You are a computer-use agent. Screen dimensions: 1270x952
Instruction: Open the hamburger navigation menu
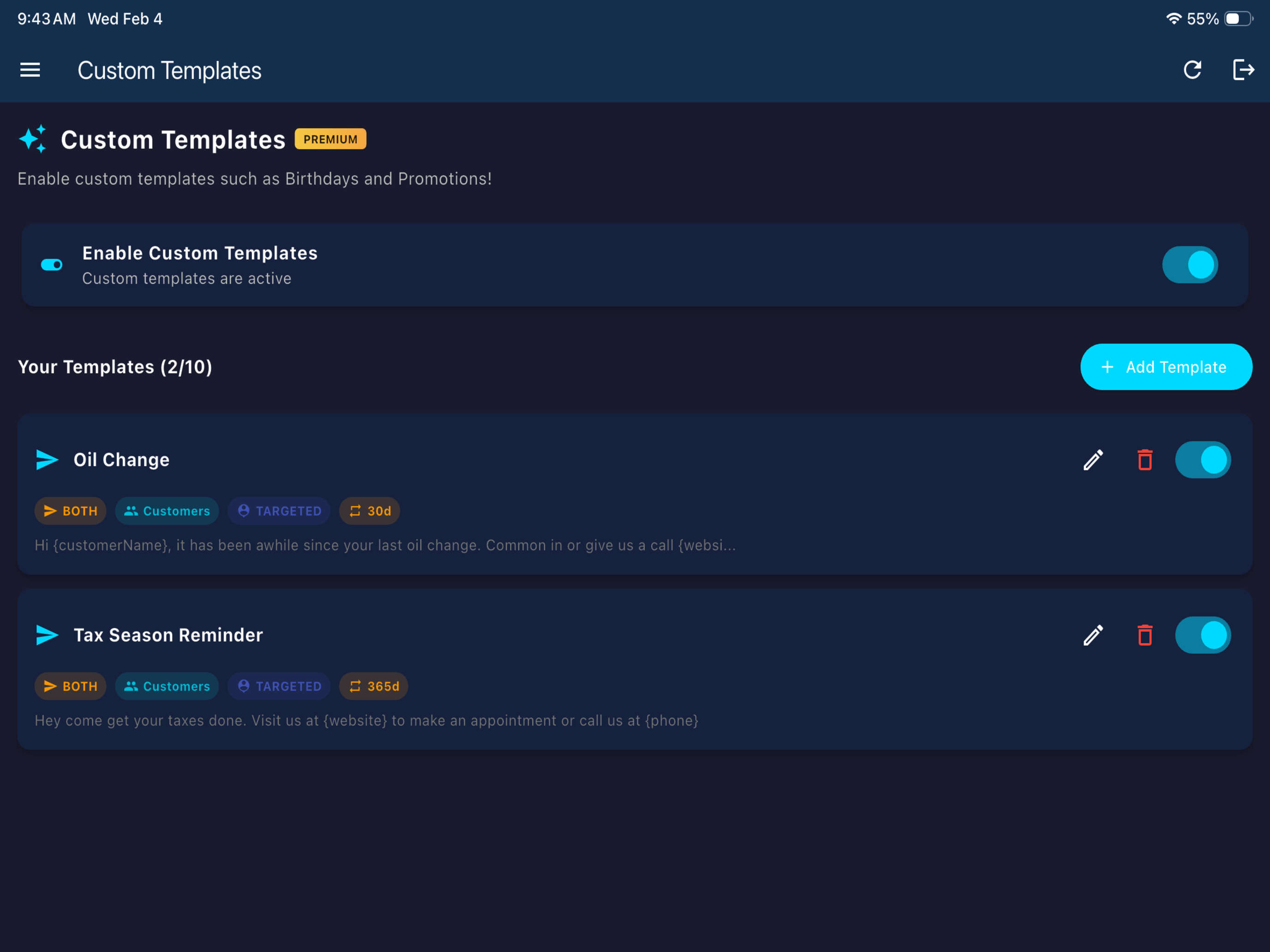(30, 70)
